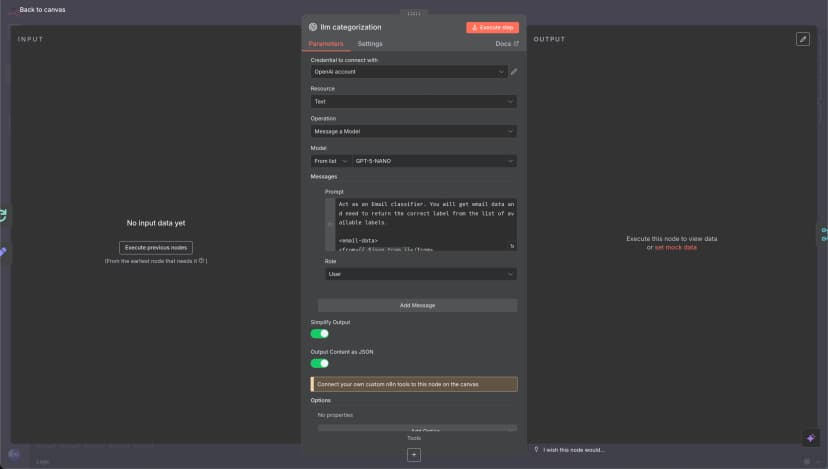828x469 pixels.
Task: Add a tool with the plus button
Action: click(414, 455)
